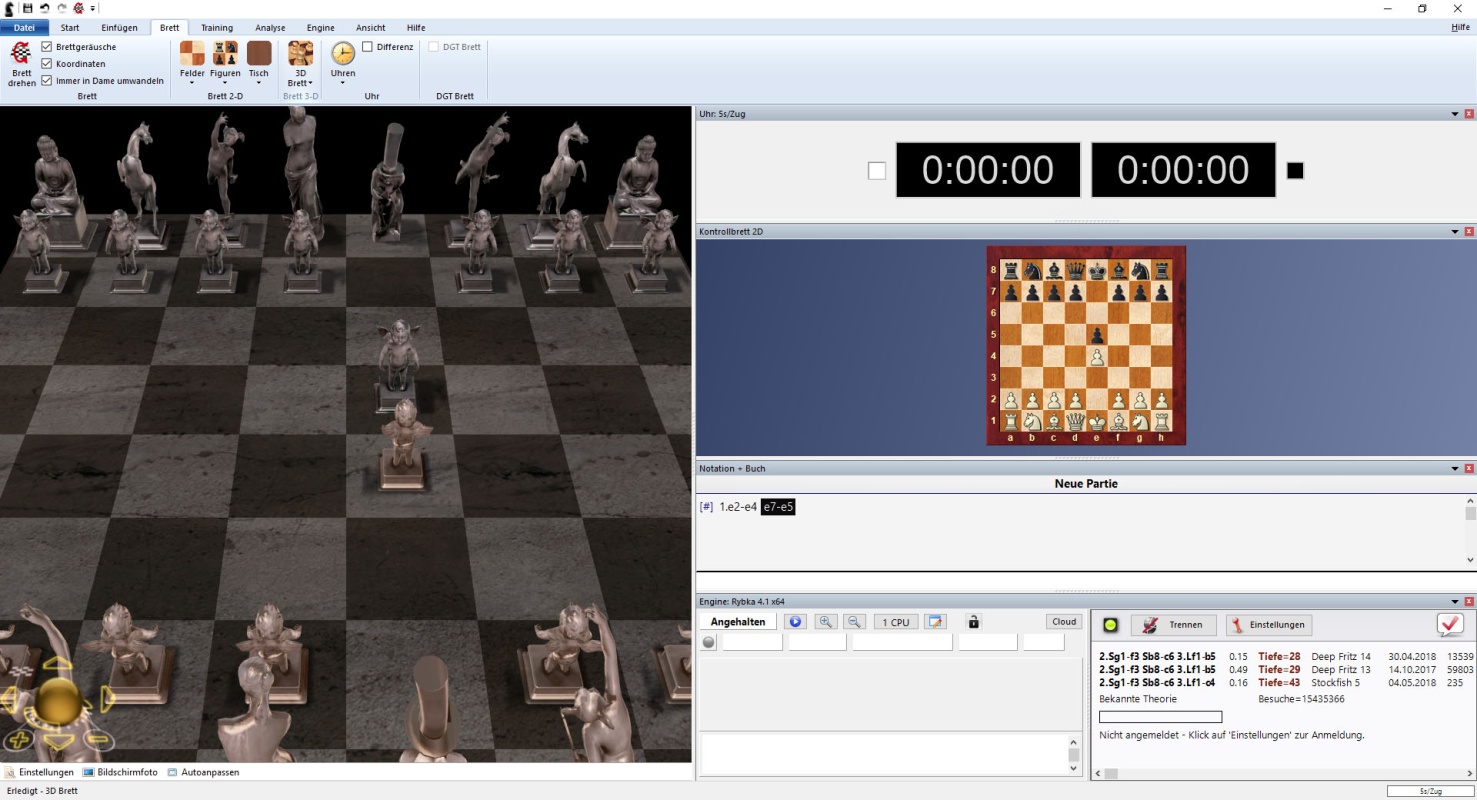The width and height of the screenshot is (1477, 800).
Task: Click the engine notes/edit icon next to 1 CPU
Action: [935, 622]
